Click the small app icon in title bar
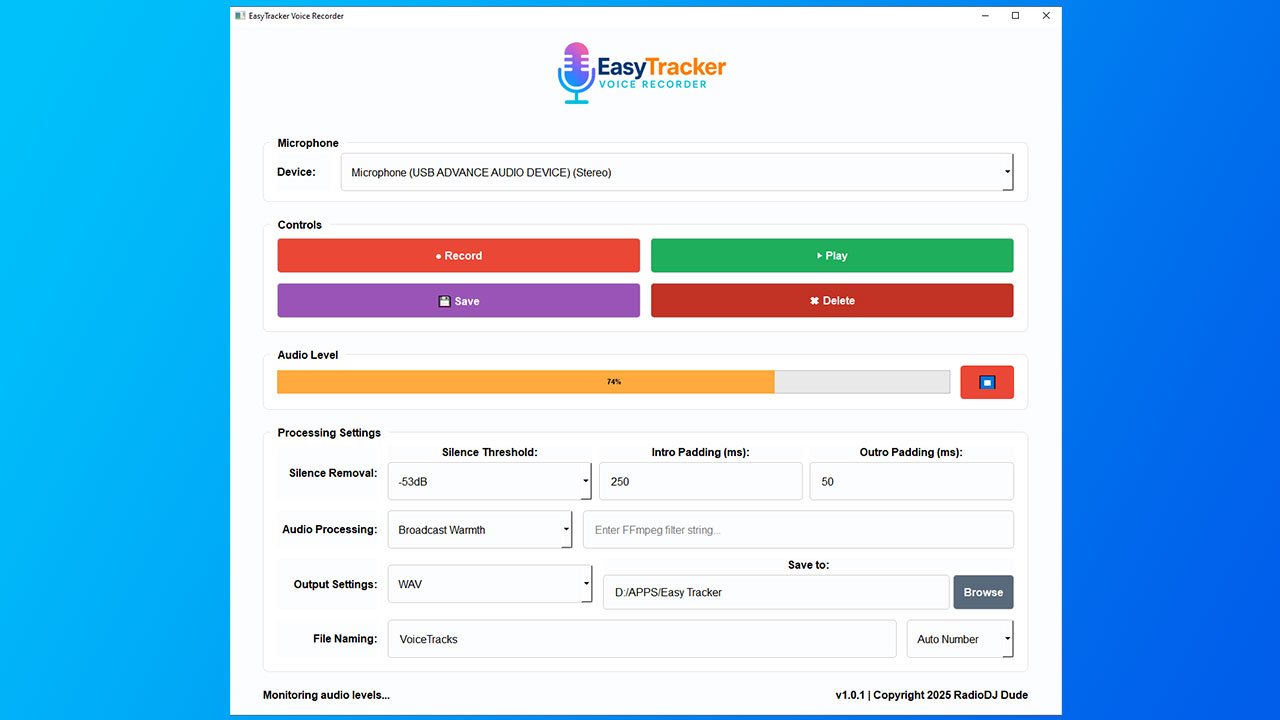 (240, 16)
